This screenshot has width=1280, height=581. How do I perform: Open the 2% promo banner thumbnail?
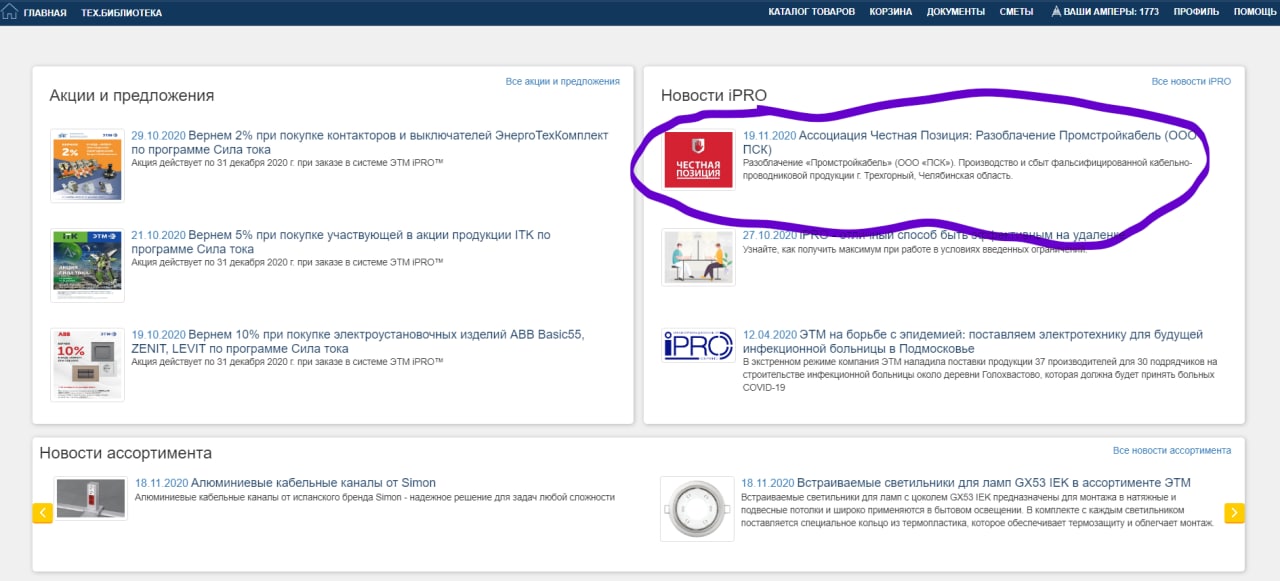[88, 165]
